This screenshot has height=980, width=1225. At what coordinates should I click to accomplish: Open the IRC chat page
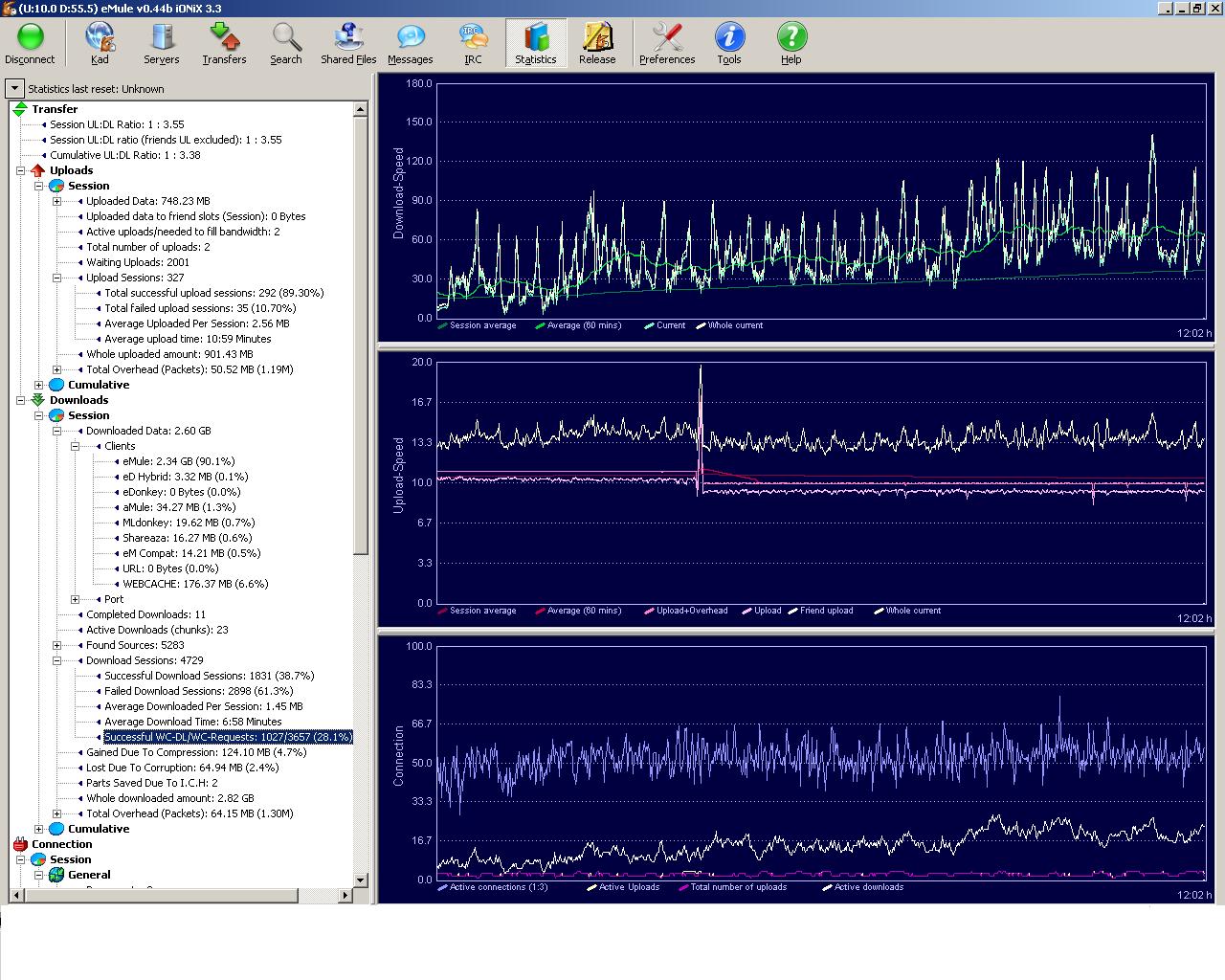pos(473,44)
